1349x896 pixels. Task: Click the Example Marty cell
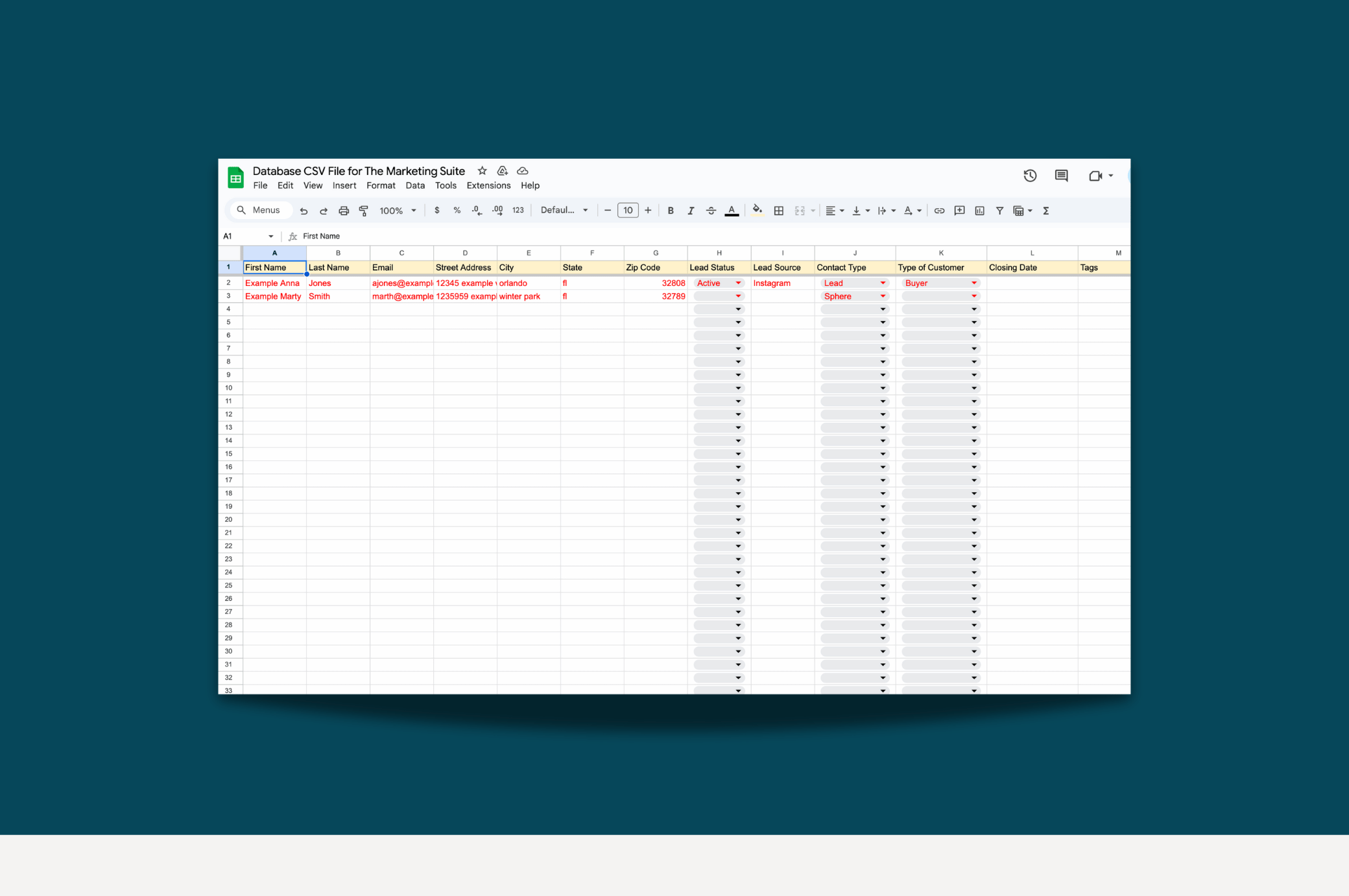[x=274, y=296]
